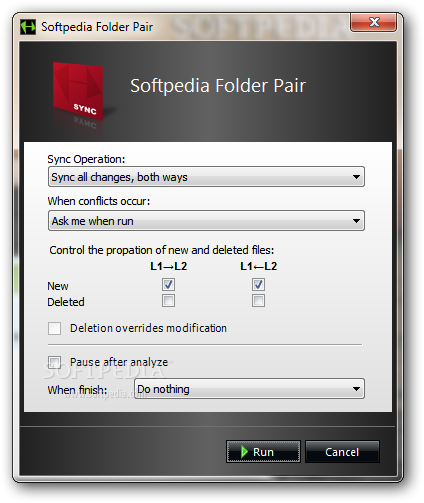
Task: Click the window title bar text
Action: pyautogui.click(x=97, y=27)
